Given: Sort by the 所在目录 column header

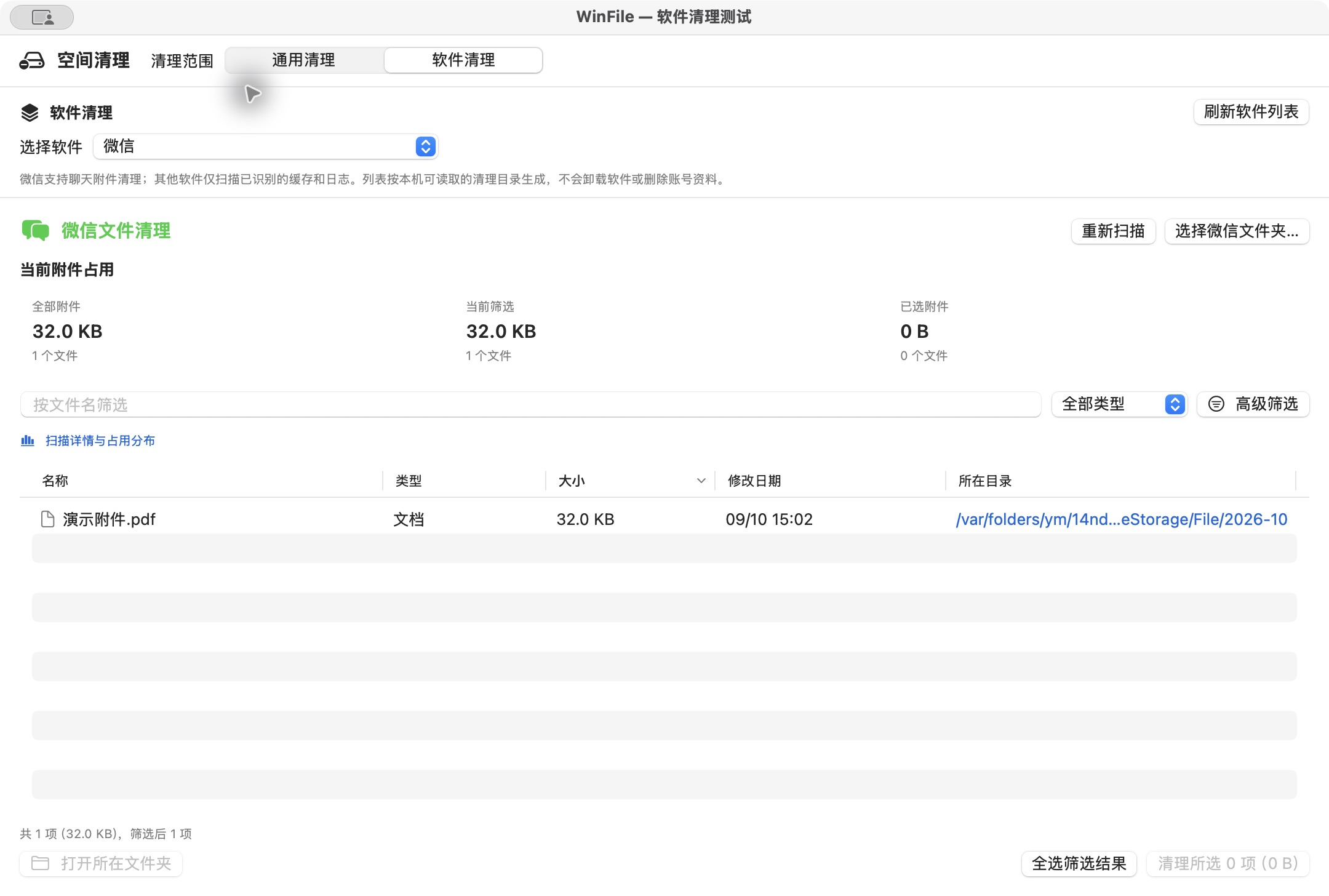Looking at the screenshot, I should tap(985, 481).
